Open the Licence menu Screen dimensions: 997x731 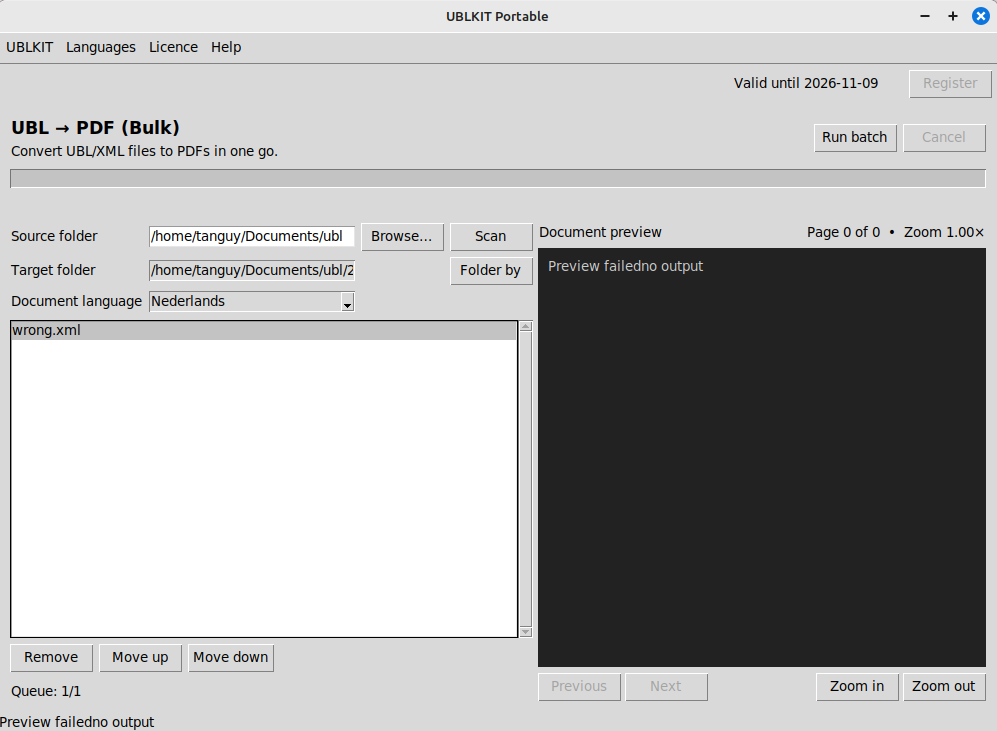click(x=173, y=47)
